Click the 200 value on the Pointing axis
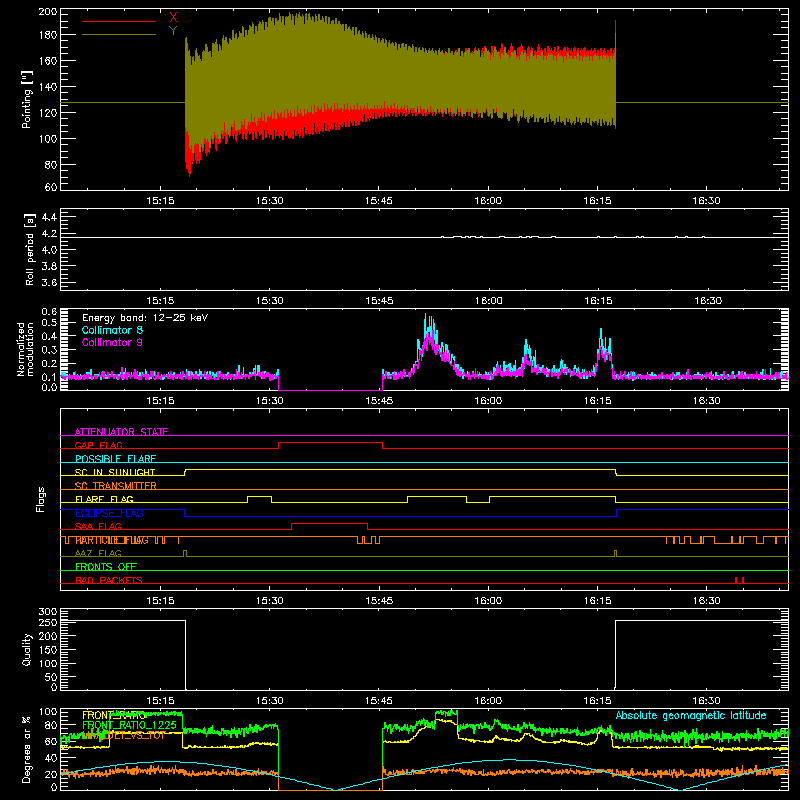Viewport: 800px width, 800px height. [x=48, y=12]
